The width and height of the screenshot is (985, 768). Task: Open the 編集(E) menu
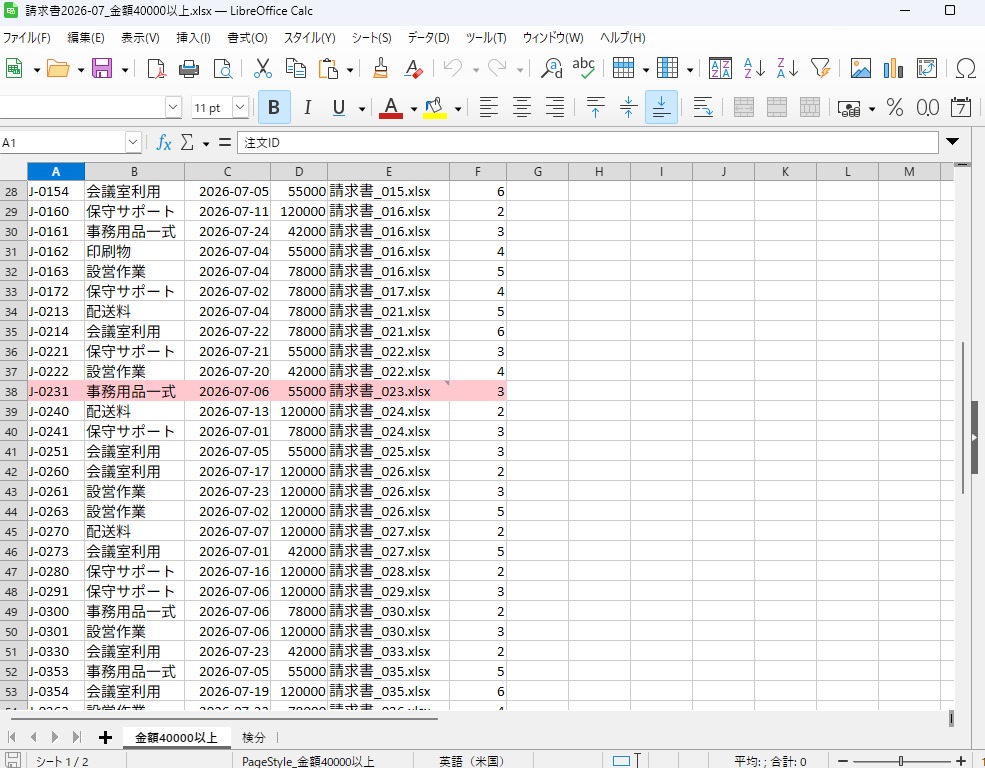click(86, 38)
